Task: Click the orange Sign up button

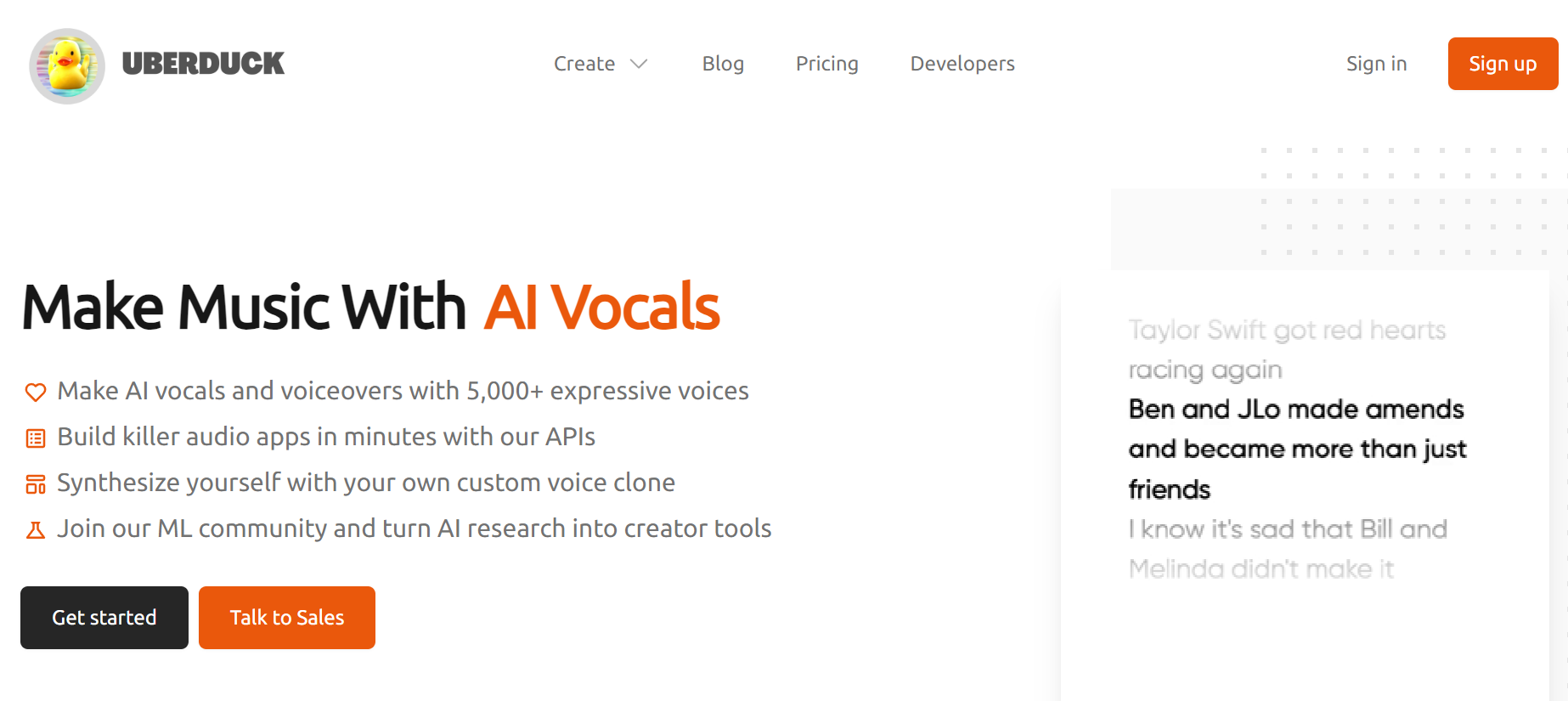Action: point(1503,64)
